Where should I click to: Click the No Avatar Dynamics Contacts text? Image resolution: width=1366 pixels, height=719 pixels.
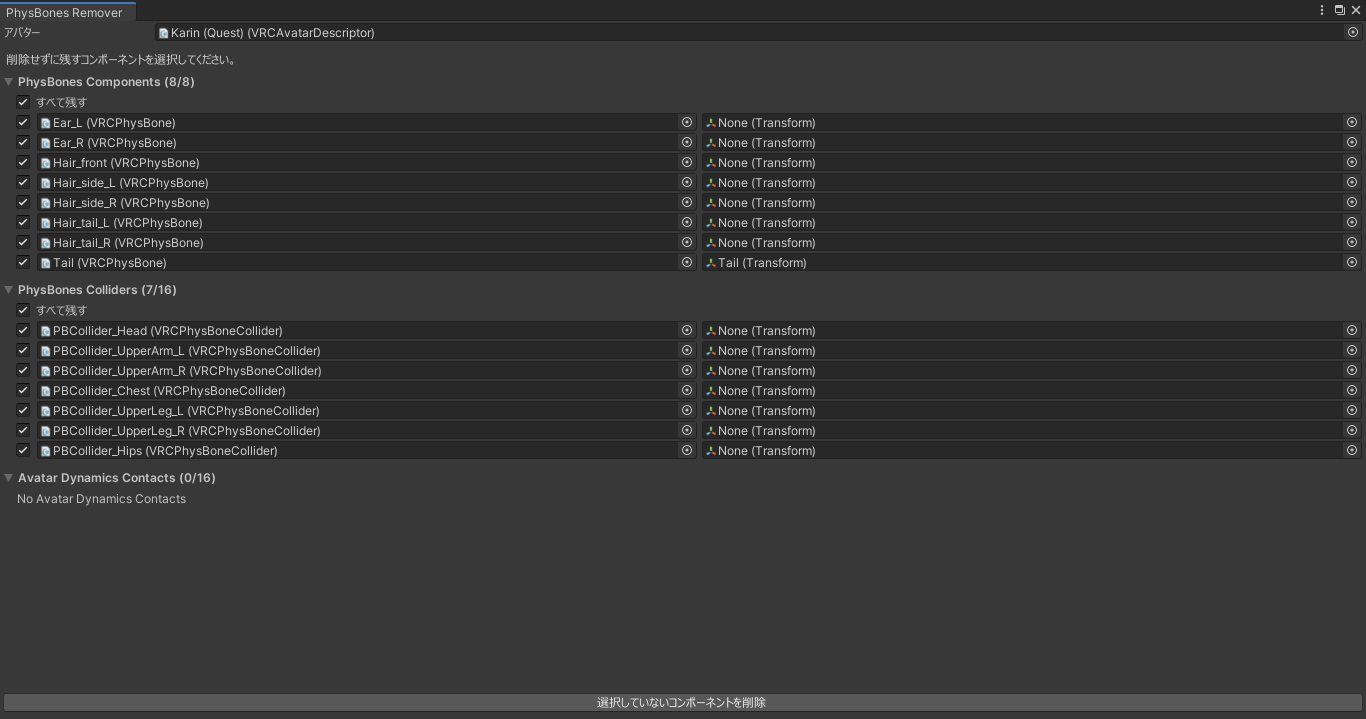pyautogui.click(x=101, y=498)
